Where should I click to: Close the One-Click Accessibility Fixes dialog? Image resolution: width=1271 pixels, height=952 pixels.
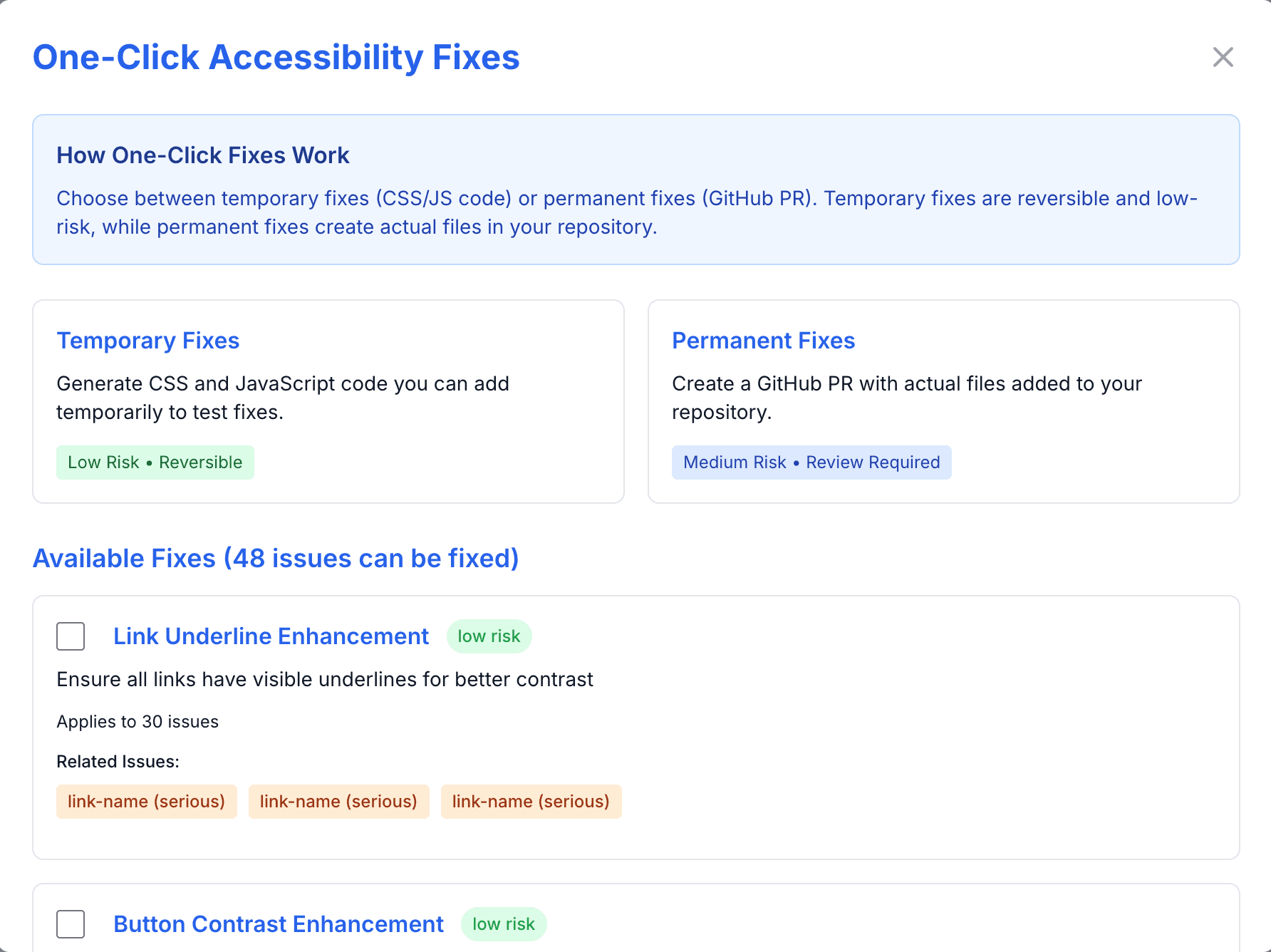pyautogui.click(x=1223, y=57)
